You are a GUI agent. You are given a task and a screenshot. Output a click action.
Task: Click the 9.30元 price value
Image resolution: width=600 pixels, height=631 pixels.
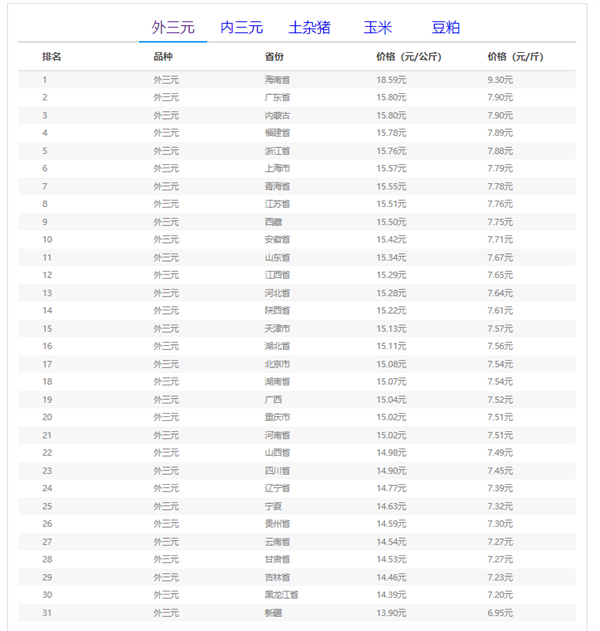pos(500,80)
